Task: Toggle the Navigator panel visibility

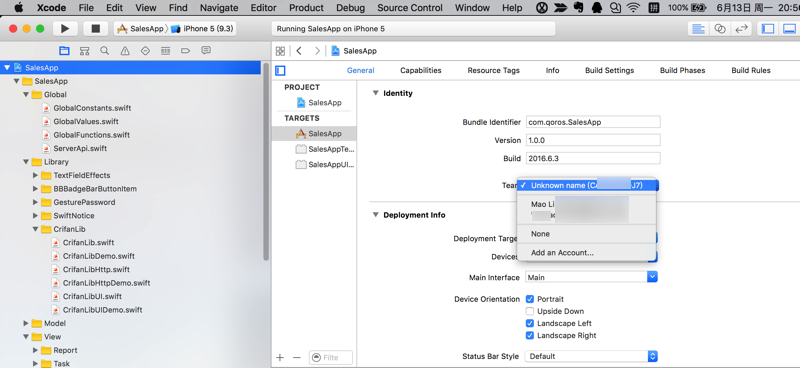Action: [768, 29]
